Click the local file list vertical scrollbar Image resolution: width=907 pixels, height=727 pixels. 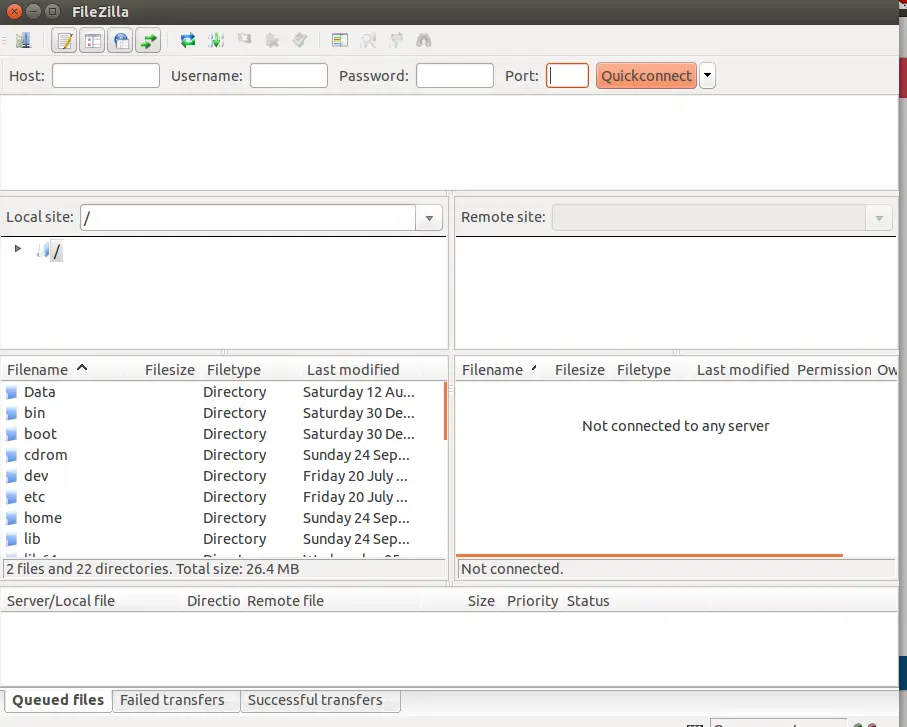point(445,411)
